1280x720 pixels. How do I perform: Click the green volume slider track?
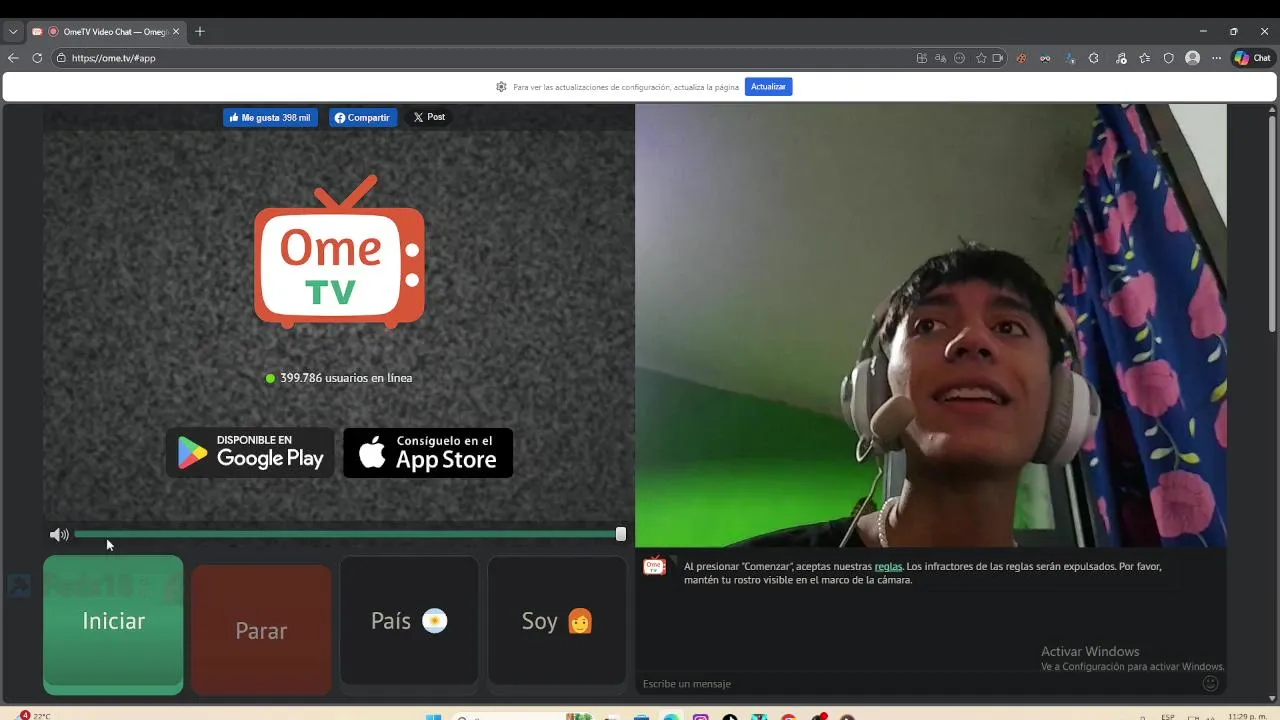(345, 534)
